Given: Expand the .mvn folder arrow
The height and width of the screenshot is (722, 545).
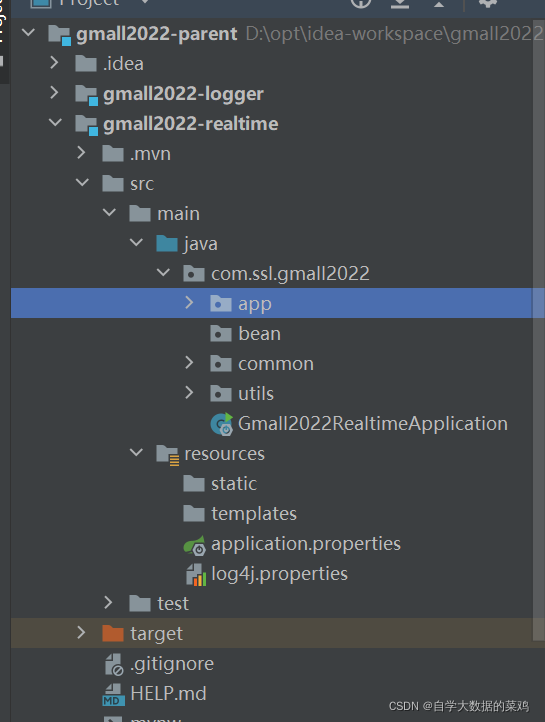Looking at the screenshot, I should (x=81, y=152).
